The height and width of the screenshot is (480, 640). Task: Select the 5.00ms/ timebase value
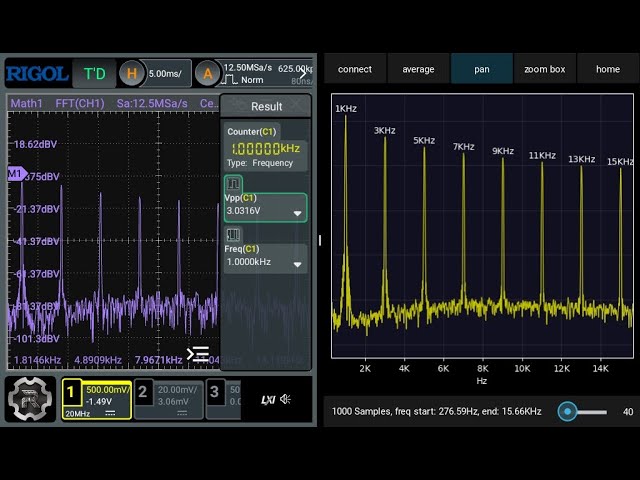click(165, 74)
